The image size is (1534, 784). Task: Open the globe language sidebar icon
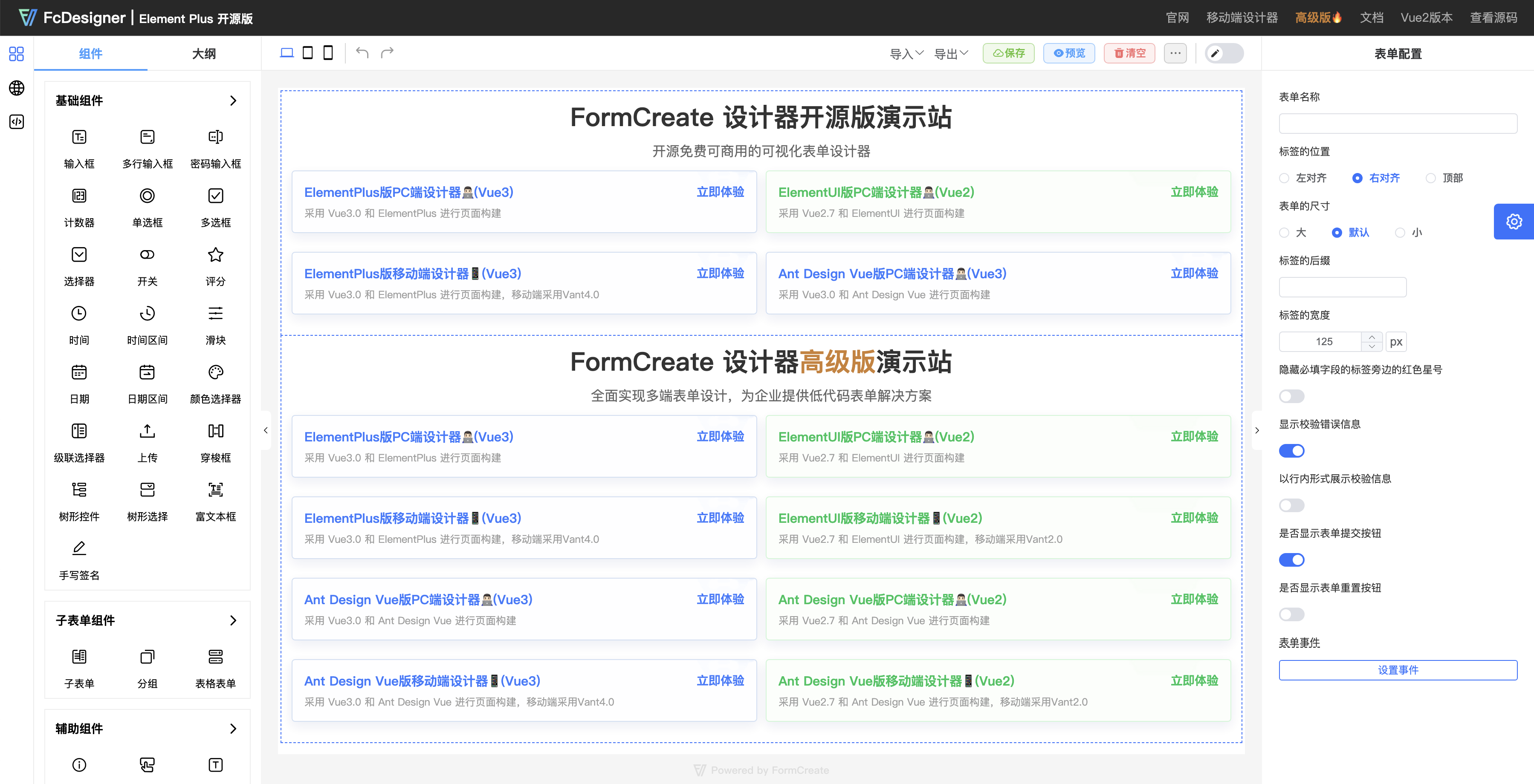tap(17, 88)
